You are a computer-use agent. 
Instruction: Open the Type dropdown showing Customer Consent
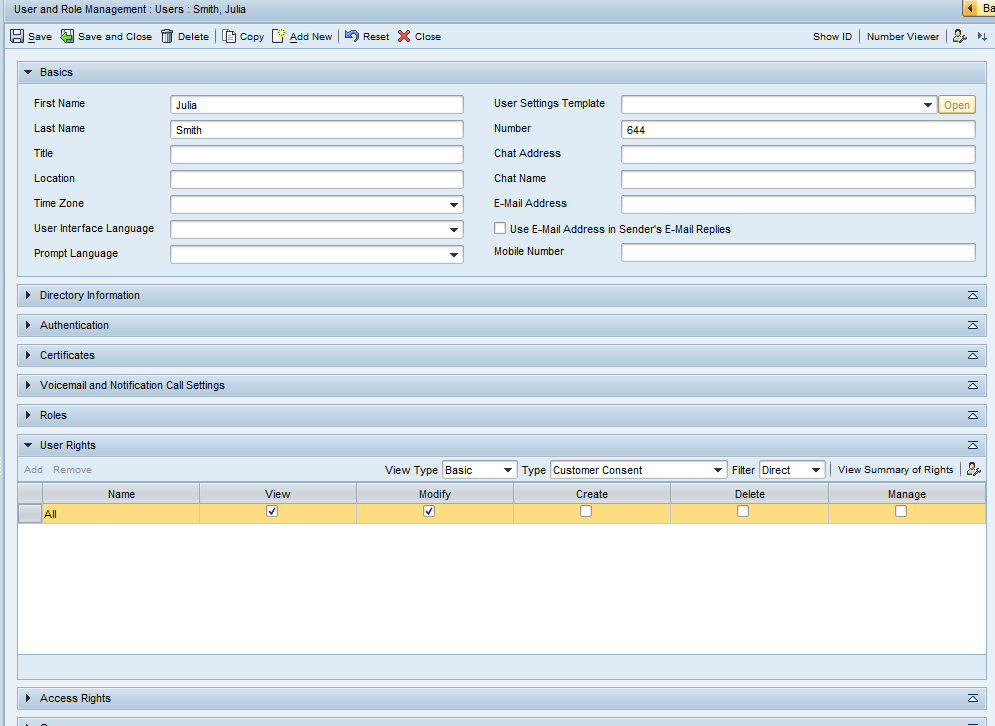718,470
